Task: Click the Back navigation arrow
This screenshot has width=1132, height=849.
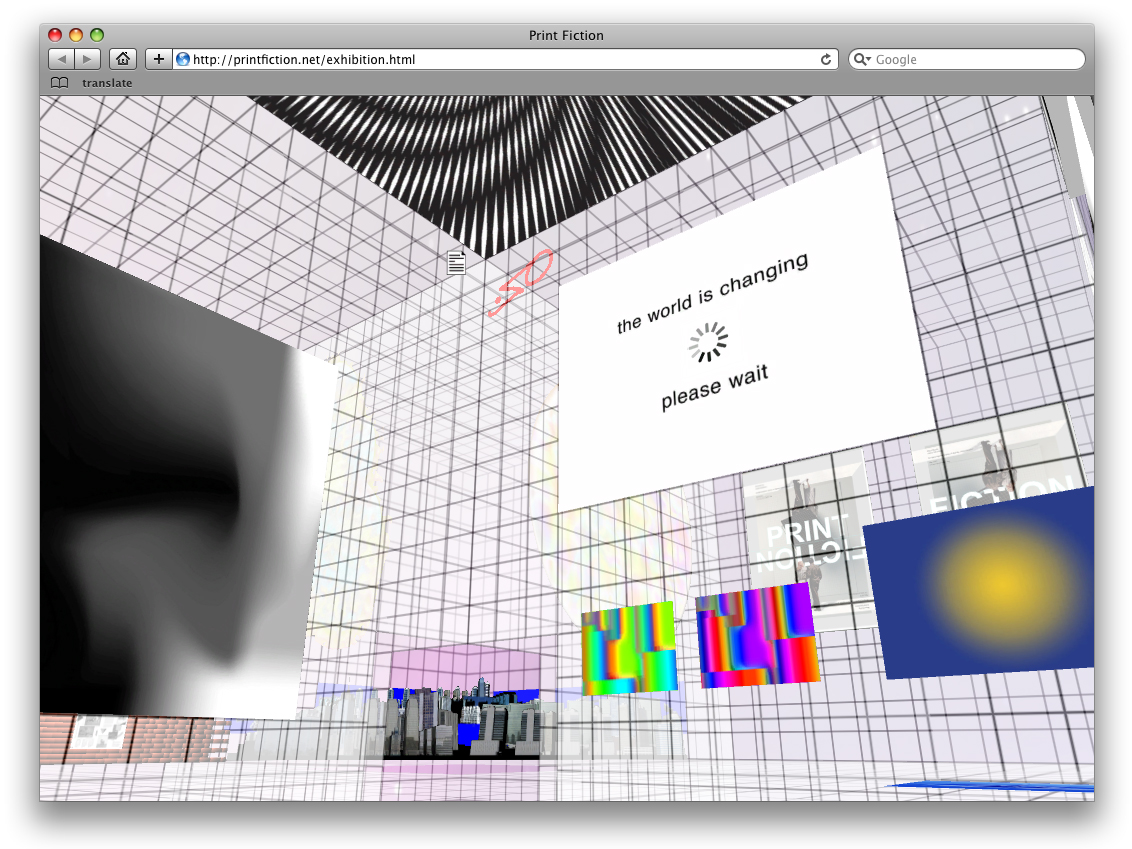Action: pos(62,59)
